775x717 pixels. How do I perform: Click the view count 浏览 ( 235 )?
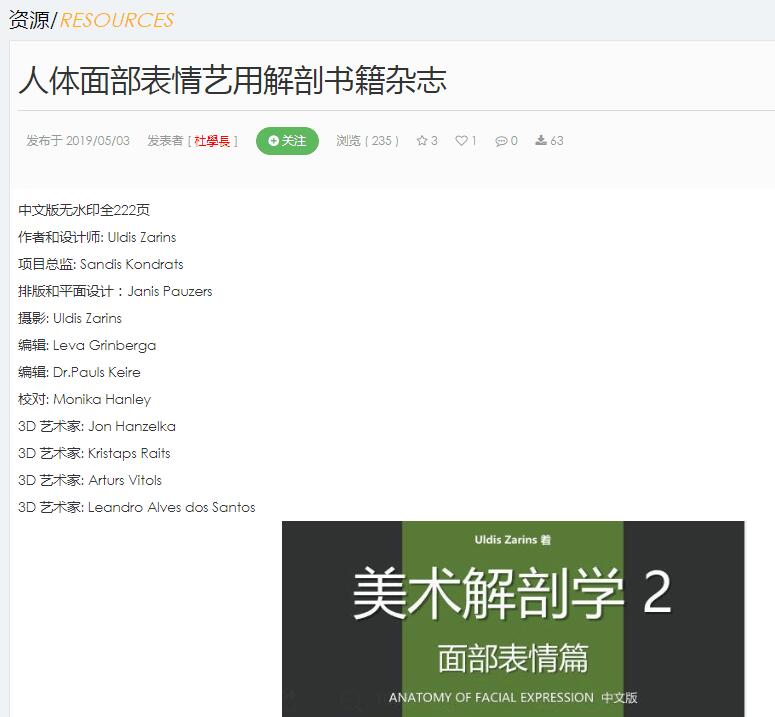tap(367, 141)
